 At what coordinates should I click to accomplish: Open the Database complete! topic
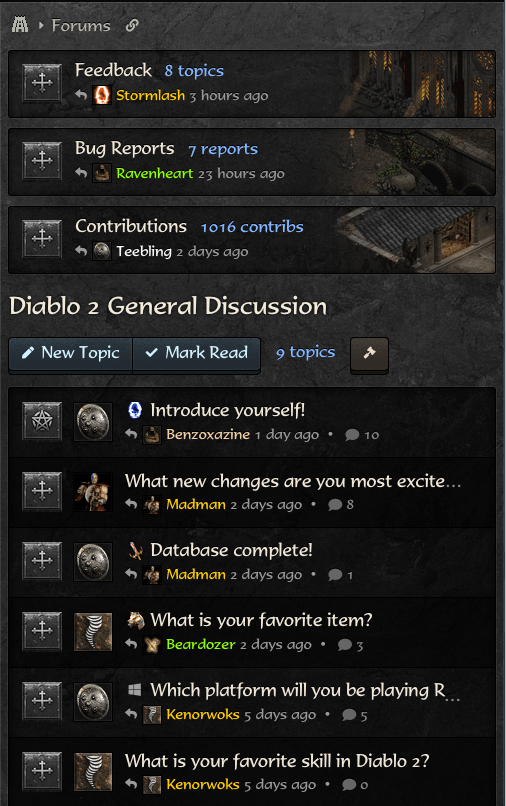pos(231,550)
